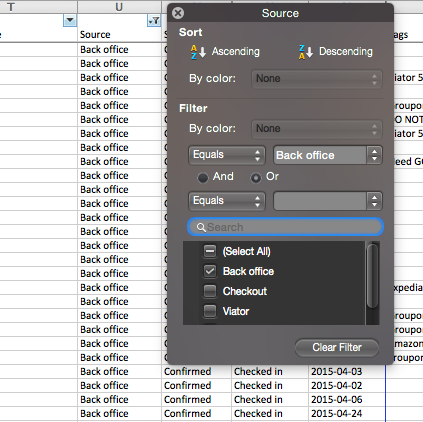Click the Clear Filter button
Viewport: 423px width, 422px height.
pyautogui.click(x=337, y=348)
